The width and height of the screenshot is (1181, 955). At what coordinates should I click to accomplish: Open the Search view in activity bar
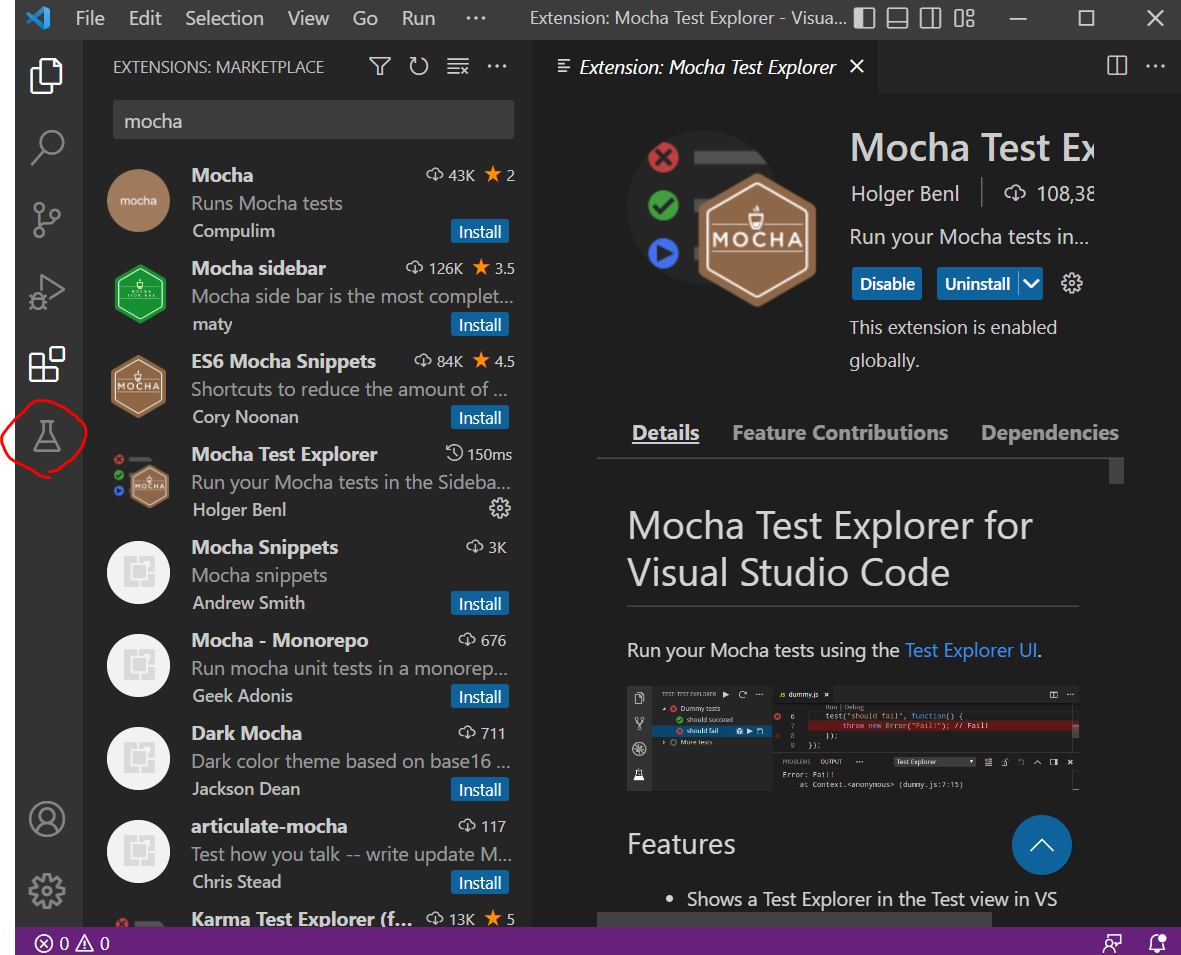47,147
